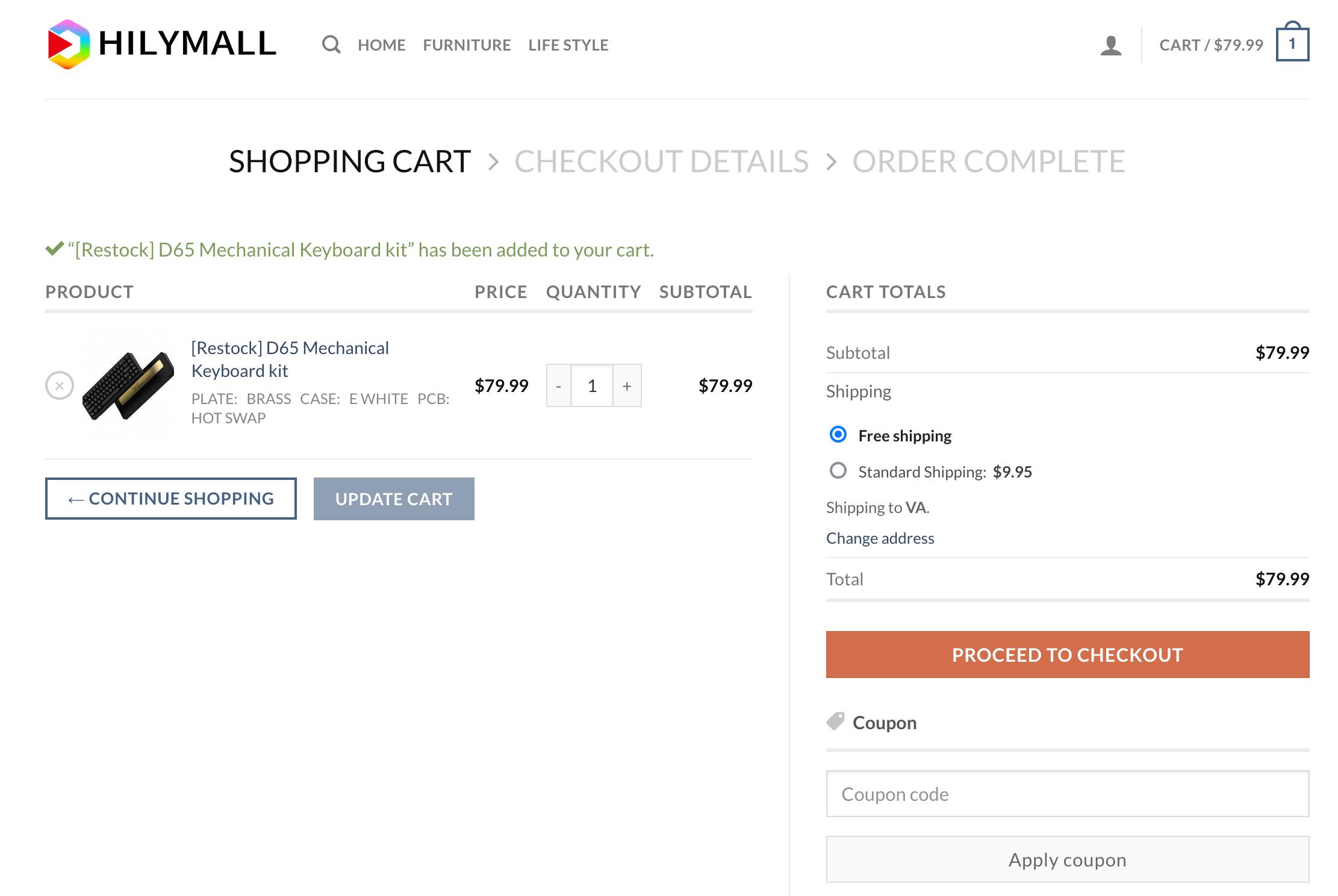Open the LIFE STYLE menu item
This screenshot has height=896, width=1338.
tap(568, 45)
